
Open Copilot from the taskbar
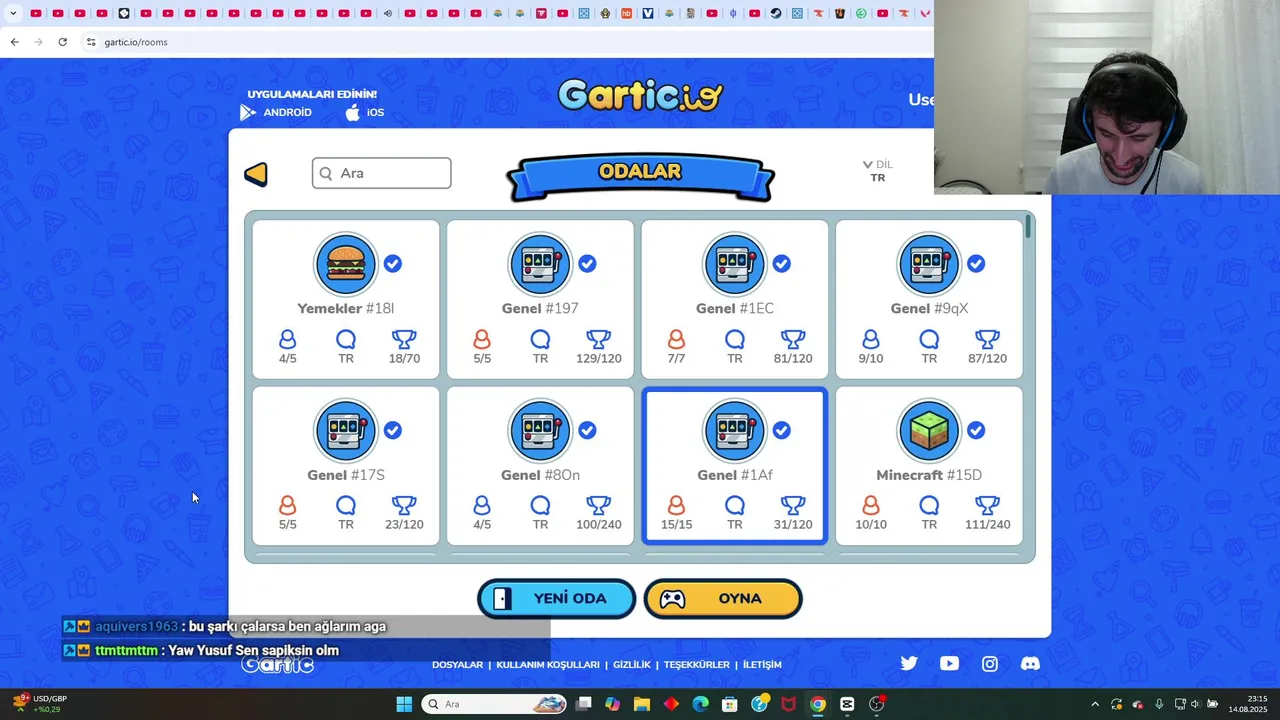coord(612,704)
